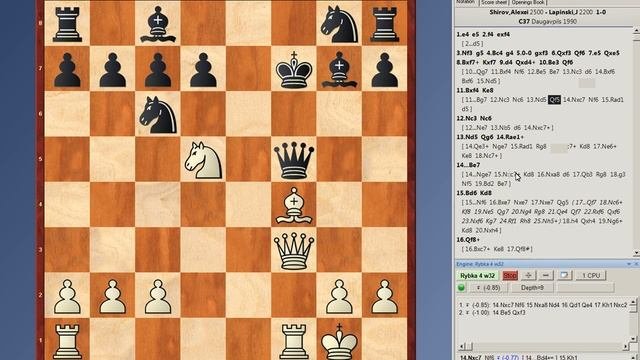The image size is (640, 360).
Task: Click engine line 2 with 14.Be5 Qxf3
Action: [x=492, y=313]
